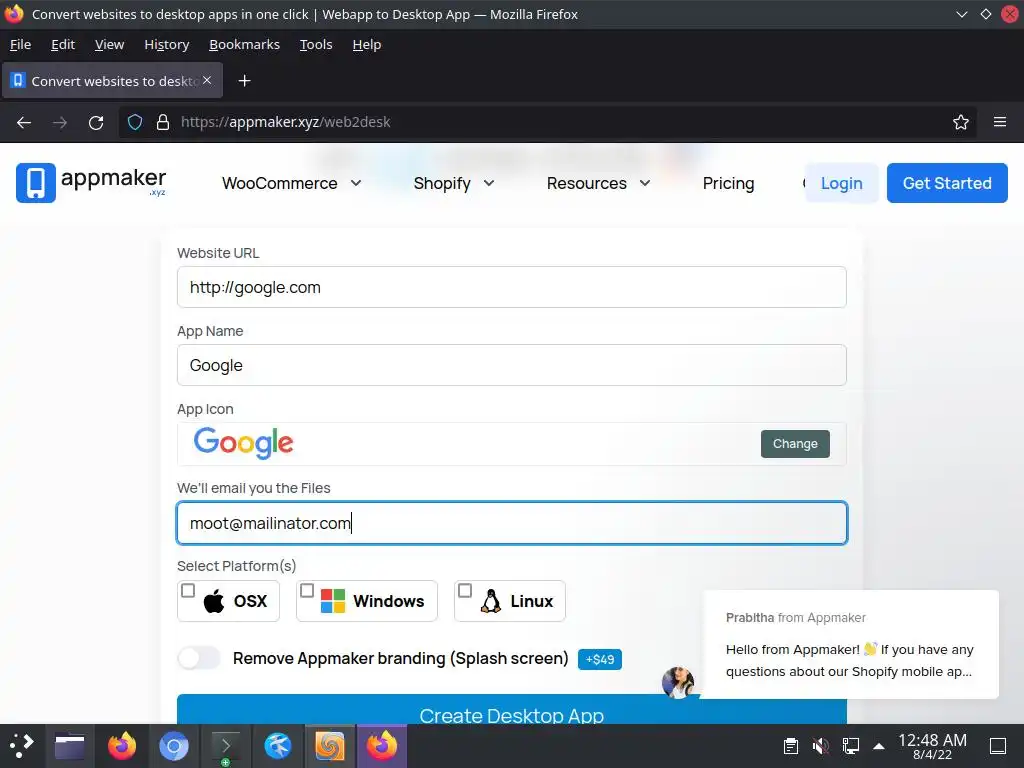The image size is (1024, 768).
Task: Click Create Desktop App button
Action: tap(511, 711)
